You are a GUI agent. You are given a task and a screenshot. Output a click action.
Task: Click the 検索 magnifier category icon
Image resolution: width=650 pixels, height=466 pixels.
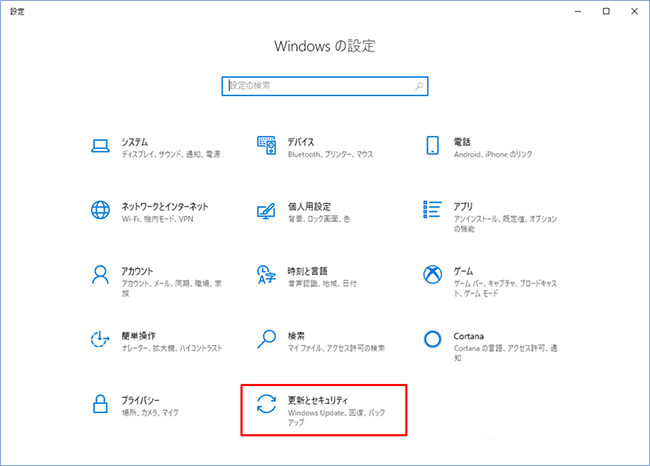[267, 339]
